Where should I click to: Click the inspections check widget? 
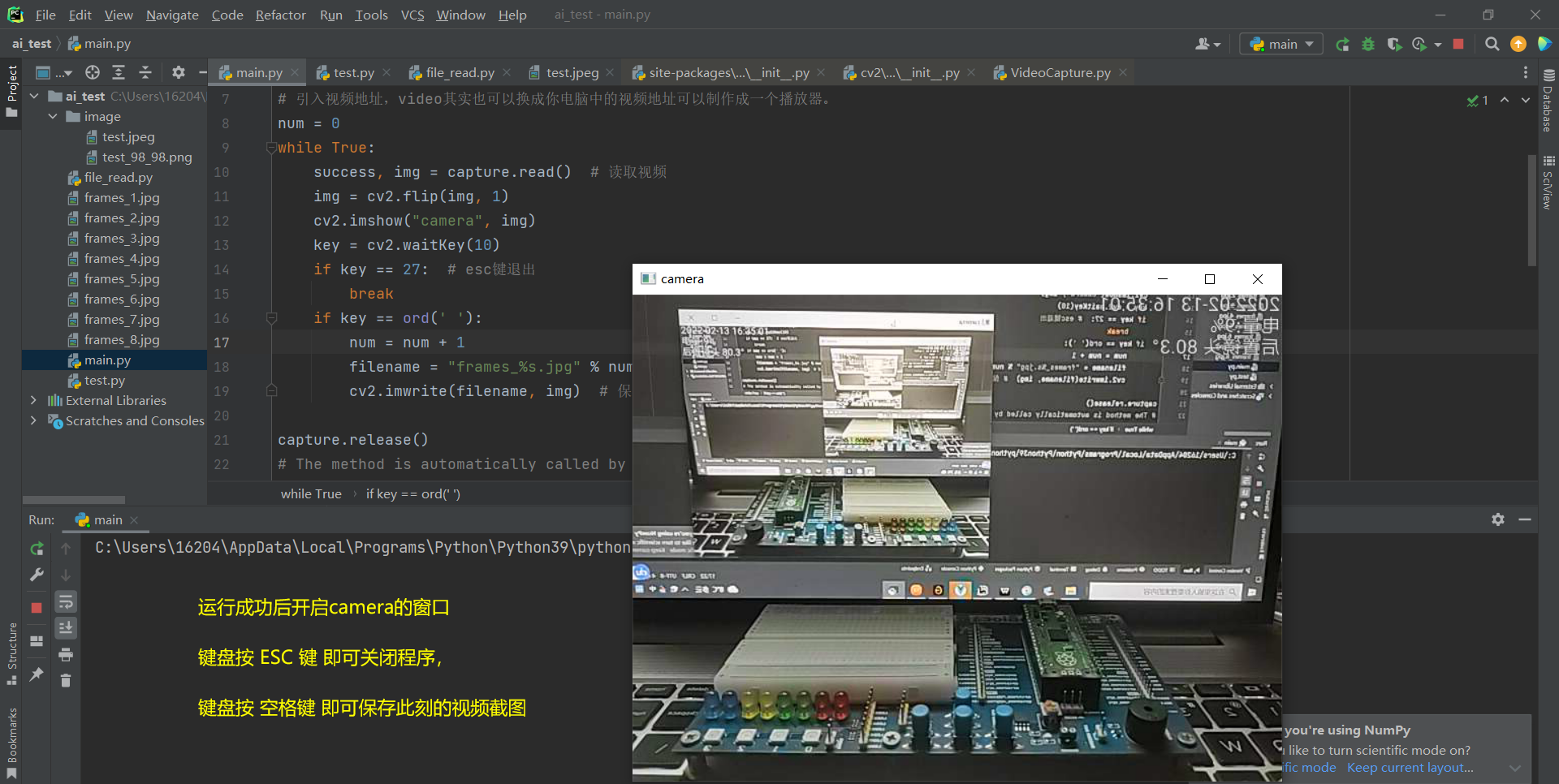pos(1478,100)
